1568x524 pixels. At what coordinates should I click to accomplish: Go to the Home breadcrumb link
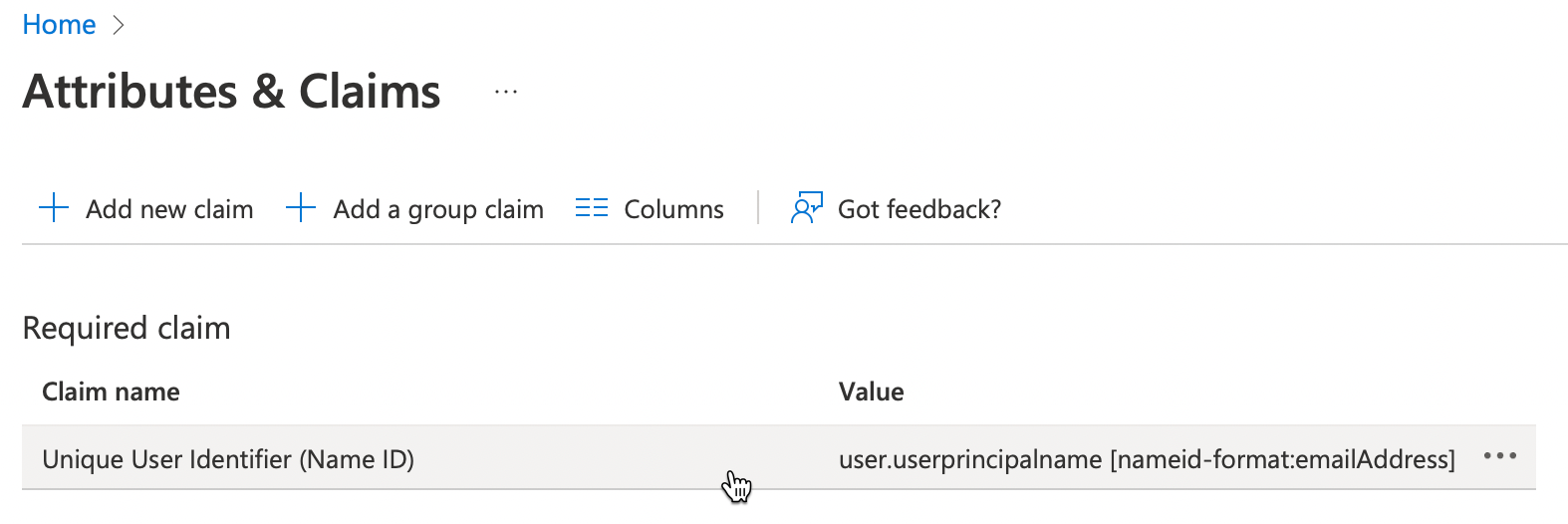[59, 25]
